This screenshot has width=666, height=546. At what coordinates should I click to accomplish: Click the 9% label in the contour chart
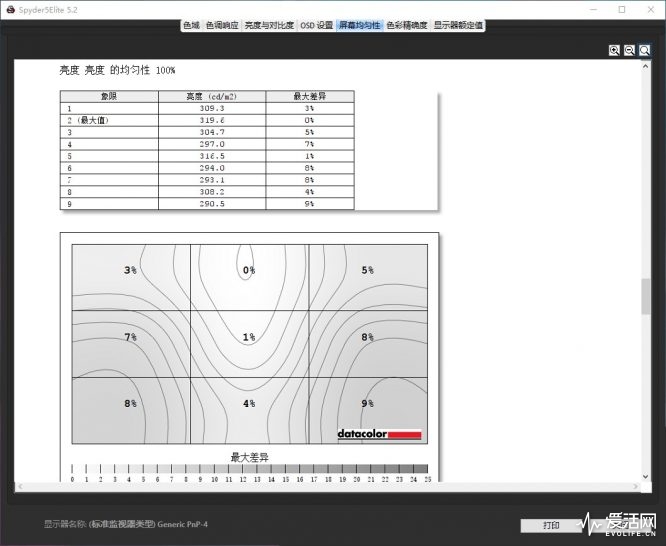pyautogui.click(x=367, y=403)
